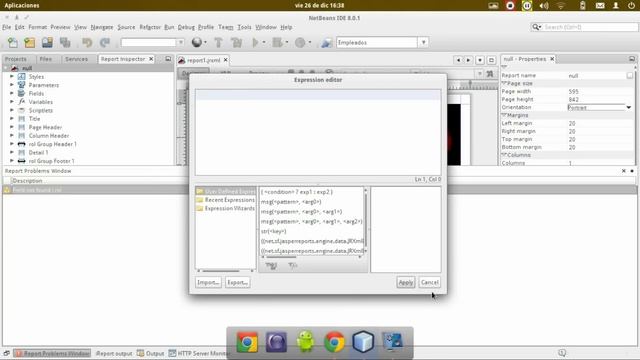Click the Save All toolbar icon
Viewport: 640px width, 360px height.
(65, 42)
